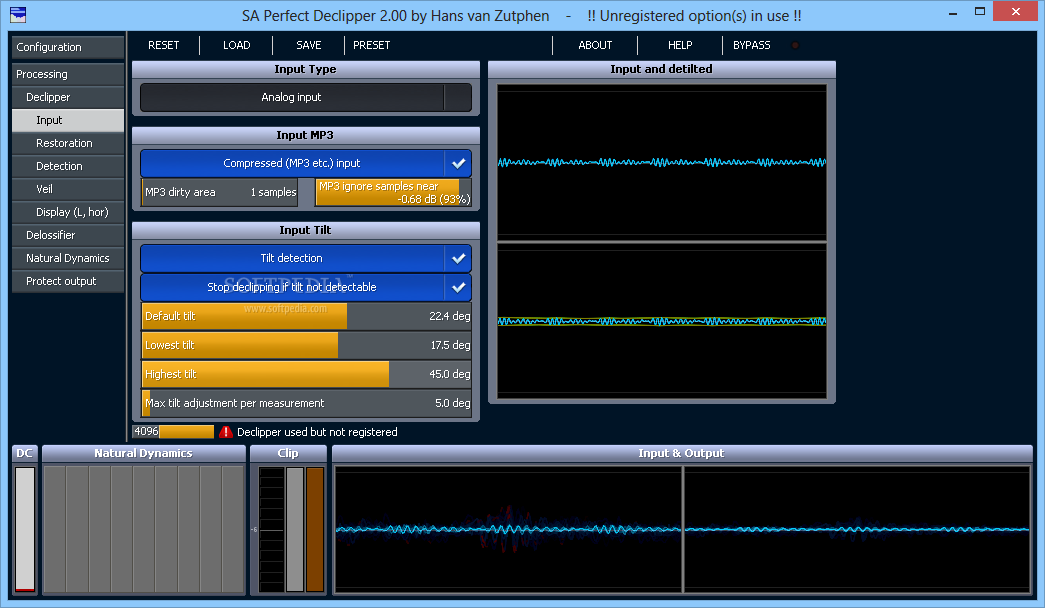
Task: Click the Input Type panel header
Action: tap(306, 69)
